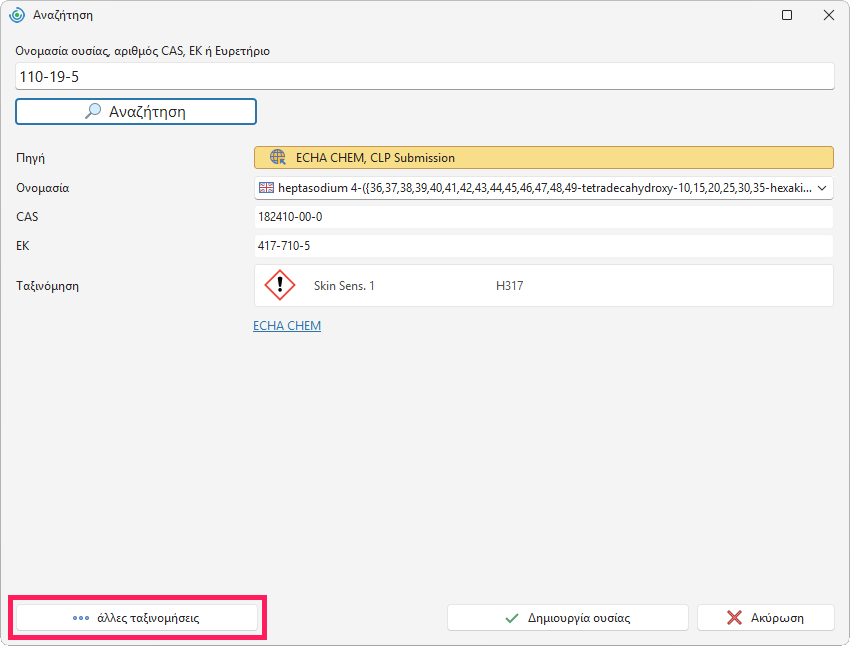The width and height of the screenshot is (850, 646).
Task: Click the Ακύρωση button
Action: pos(765,618)
